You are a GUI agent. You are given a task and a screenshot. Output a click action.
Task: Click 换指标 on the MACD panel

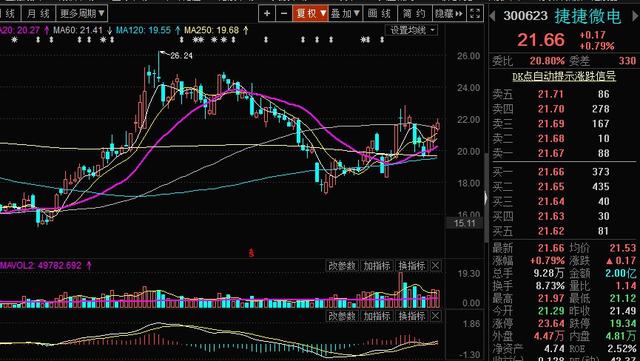(x=412, y=316)
